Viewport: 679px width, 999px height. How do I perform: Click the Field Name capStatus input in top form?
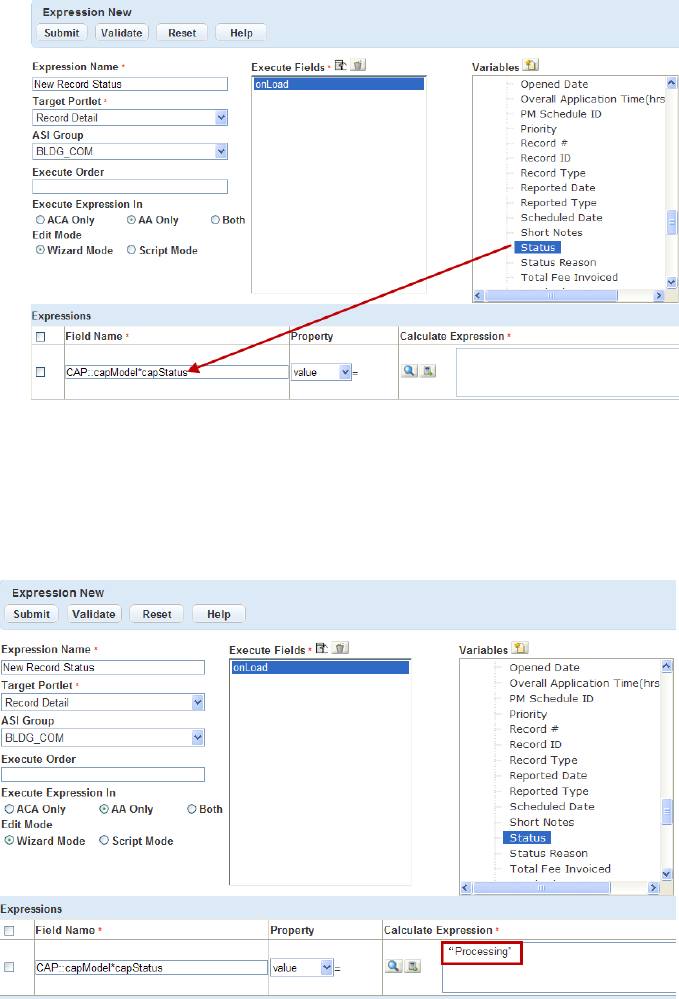[x=176, y=372]
